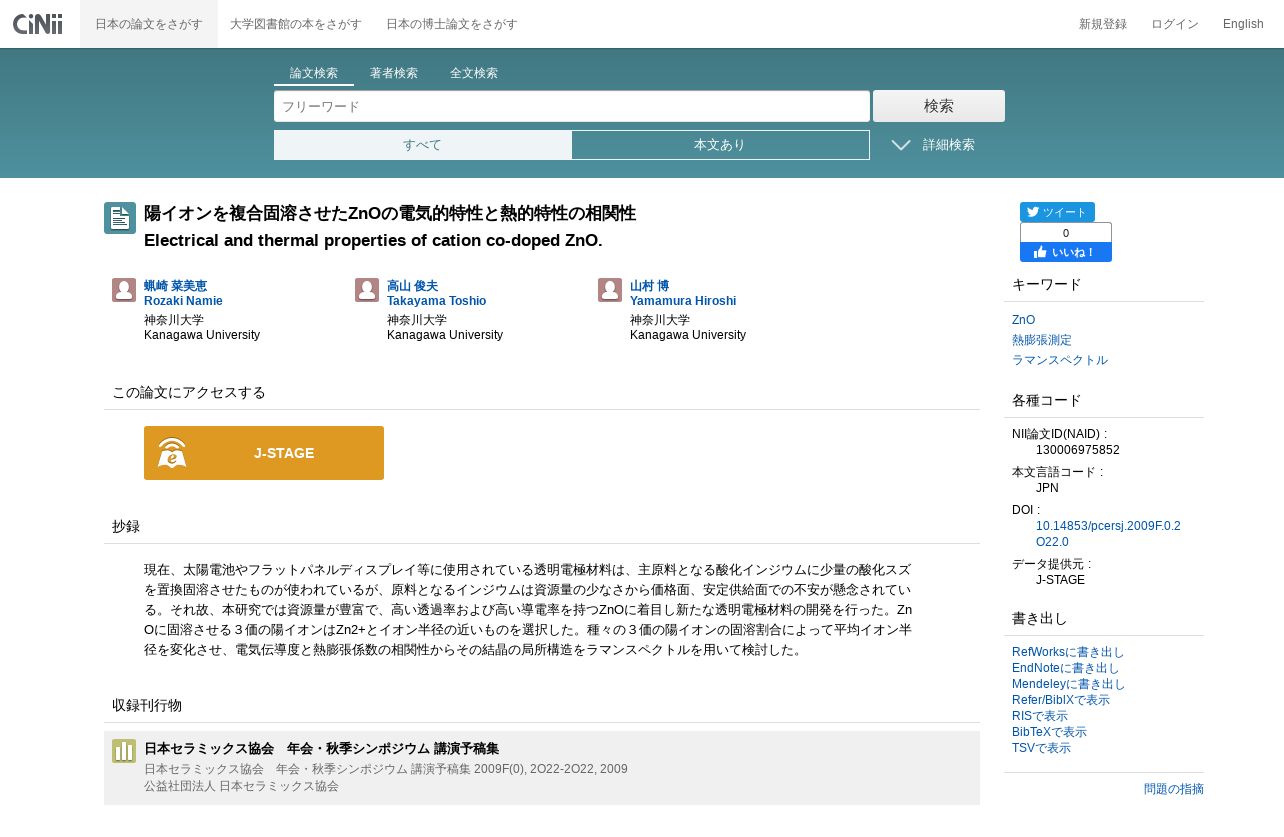1284x837 pixels.
Task: Click the フリーワード search input field
Action: click(x=572, y=106)
